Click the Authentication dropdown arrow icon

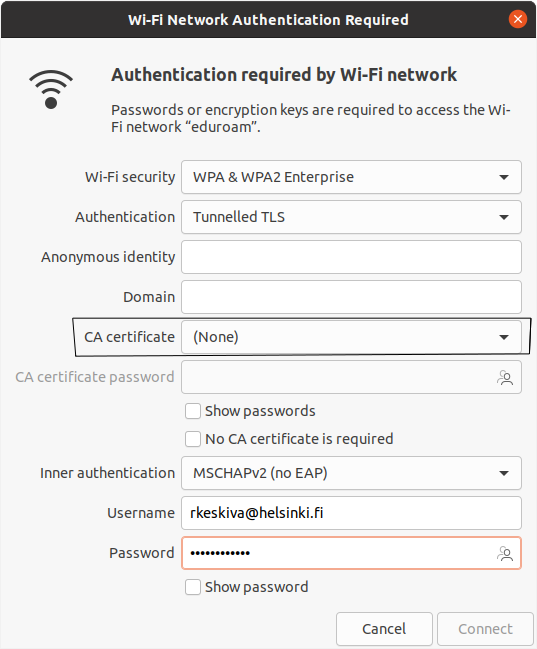click(503, 217)
